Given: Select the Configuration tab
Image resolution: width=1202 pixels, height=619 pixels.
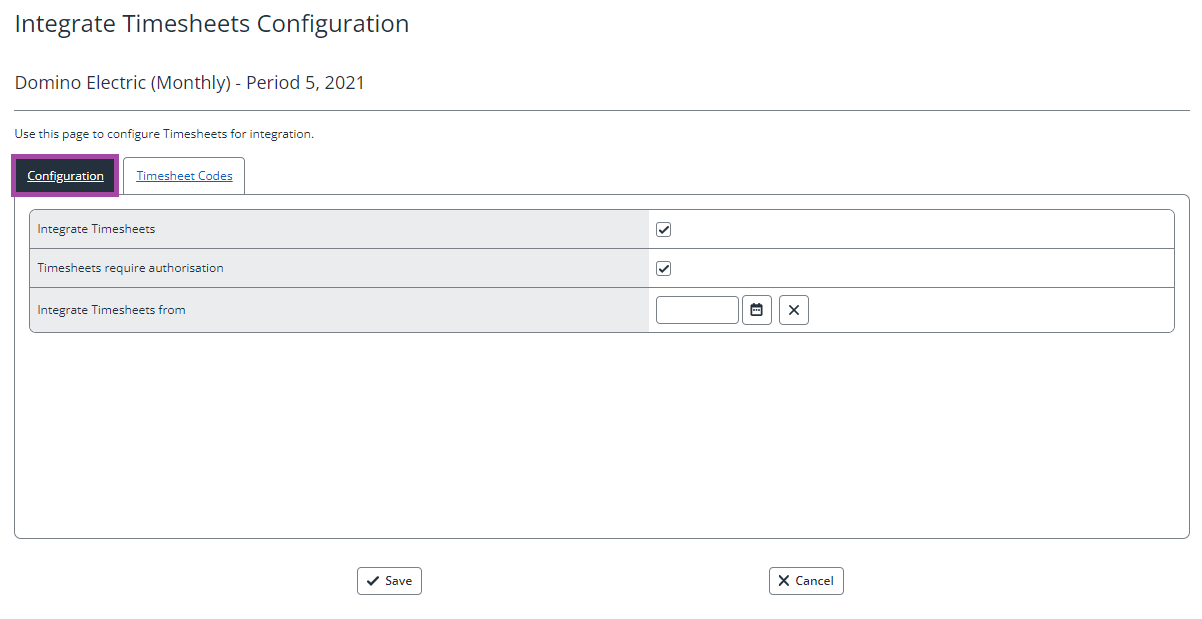Looking at the screenshot, I should (65, 176).
